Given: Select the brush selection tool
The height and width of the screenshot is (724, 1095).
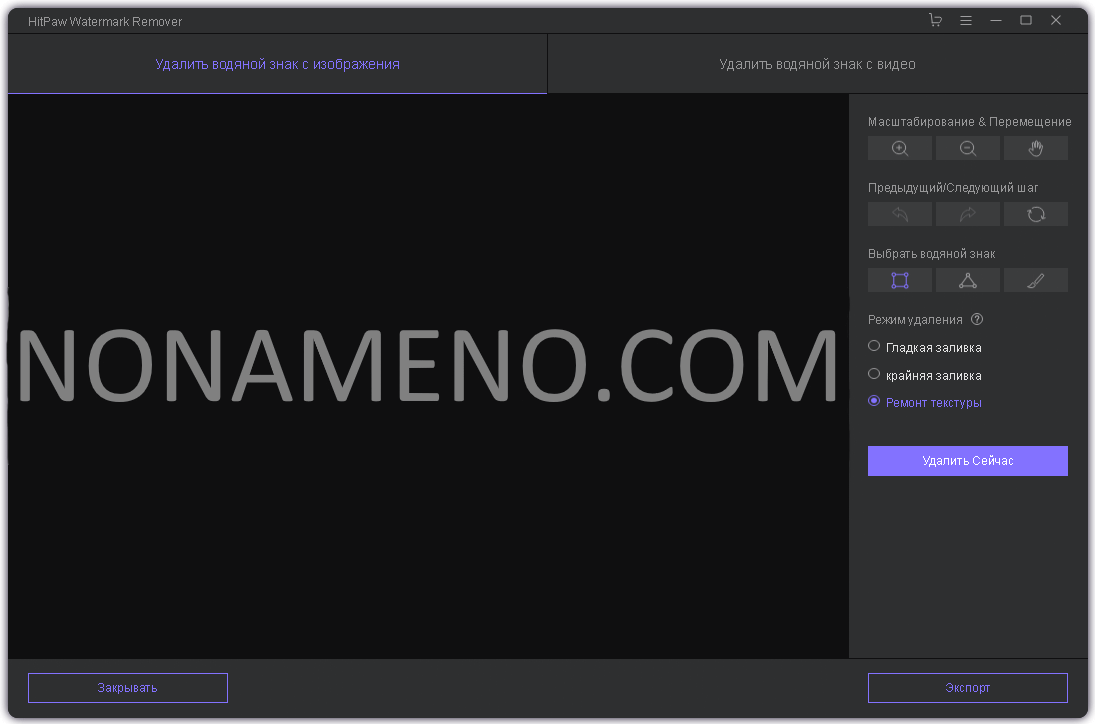Looking at the screenshot, I should (1036, 281).
